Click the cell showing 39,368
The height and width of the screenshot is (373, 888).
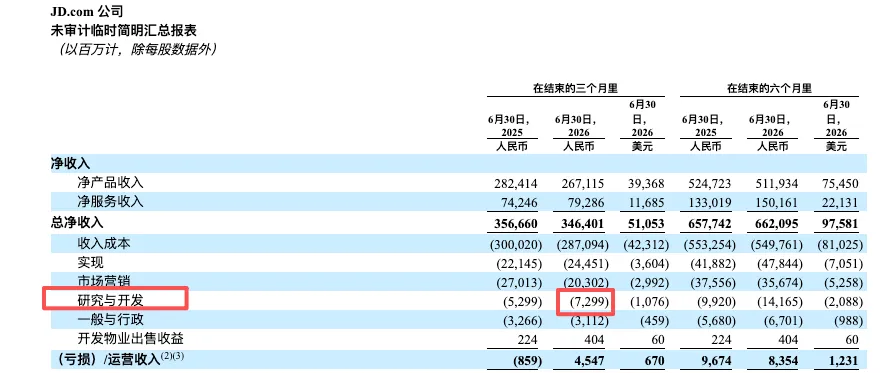(646, 185)
